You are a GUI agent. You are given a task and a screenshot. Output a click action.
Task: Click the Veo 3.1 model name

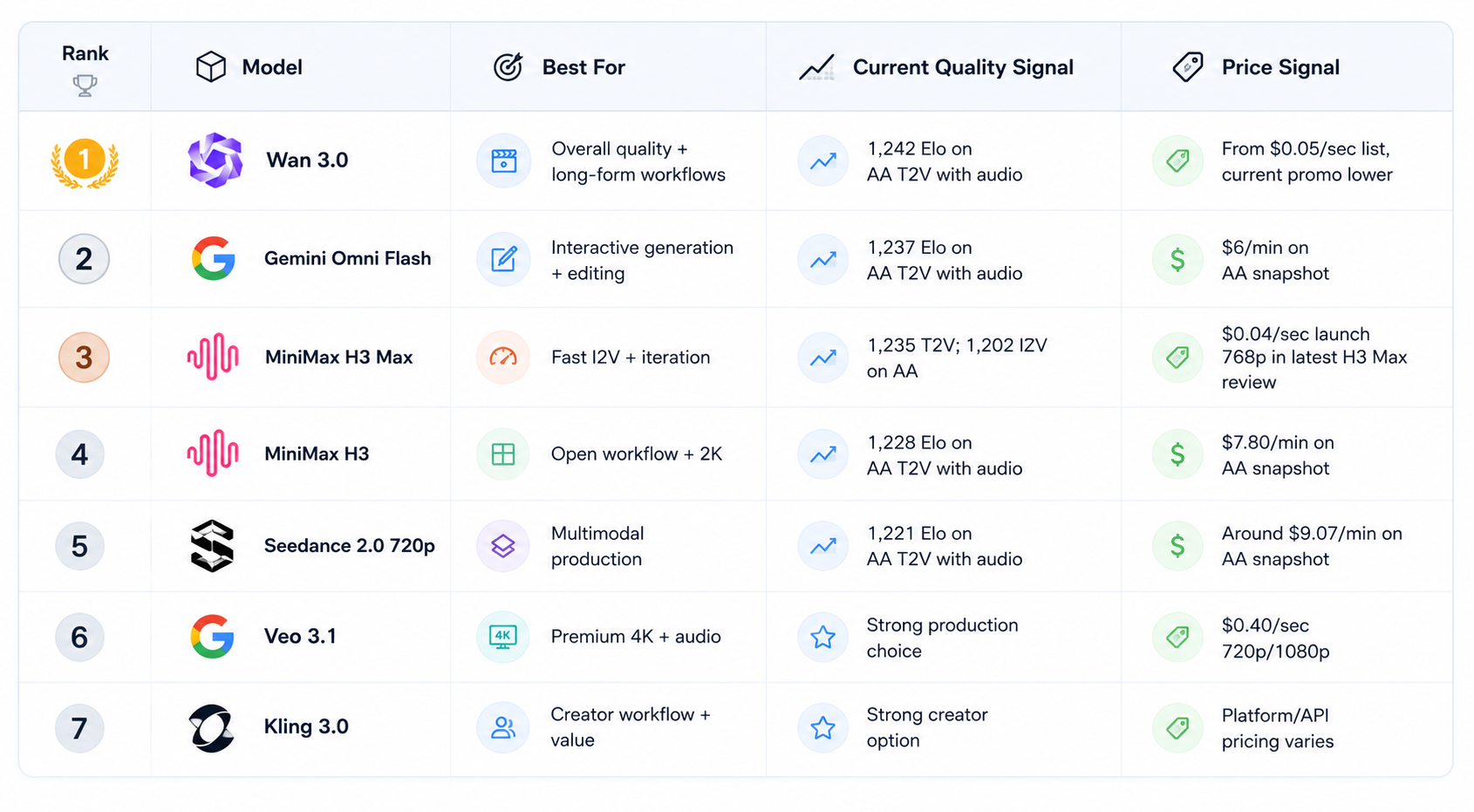[x=300, y=637]
